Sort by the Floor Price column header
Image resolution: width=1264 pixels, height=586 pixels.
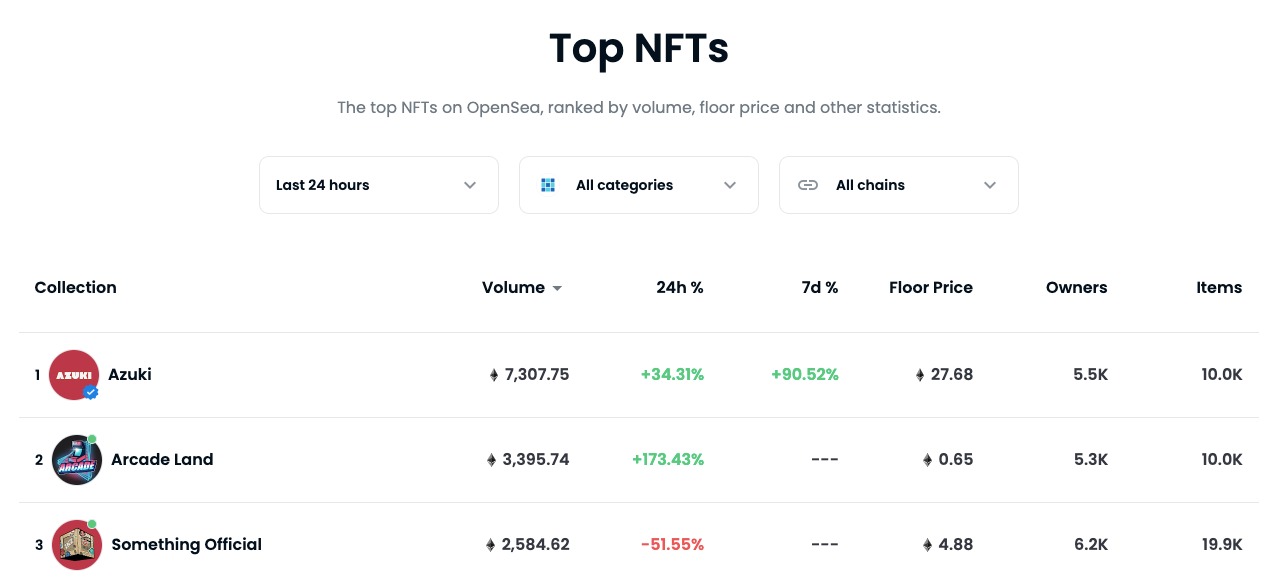(930, 288)
